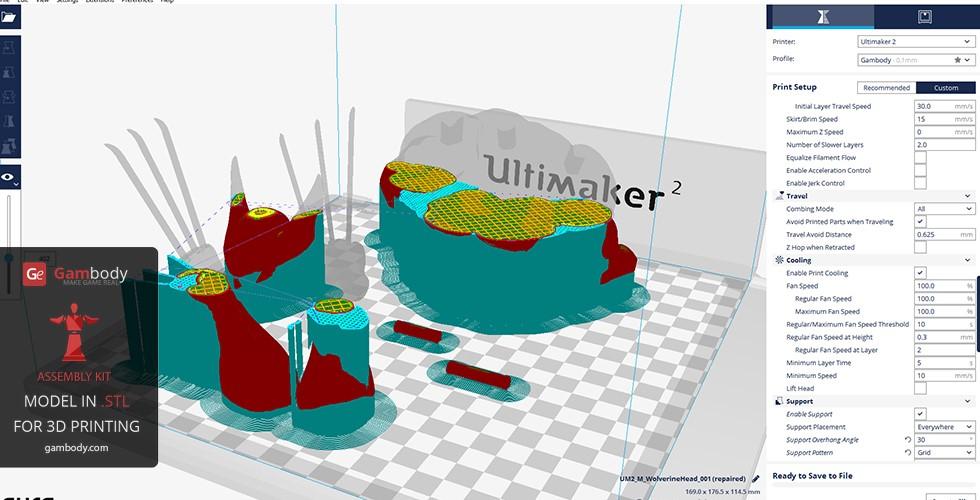Open the Help menu
Viewport: 980px width, 500px height.
pyautogui.click(x=167, y=1)
